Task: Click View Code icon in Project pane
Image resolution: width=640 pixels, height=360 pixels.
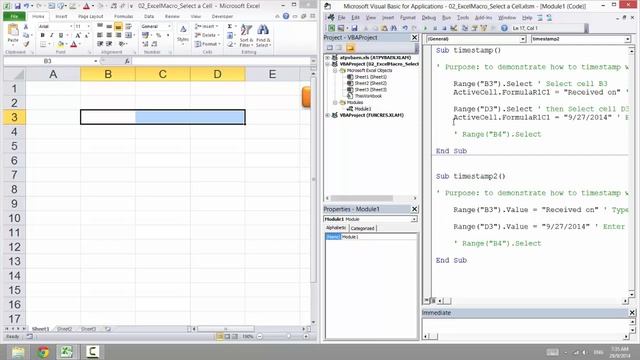Action: [x=330, y=48]
